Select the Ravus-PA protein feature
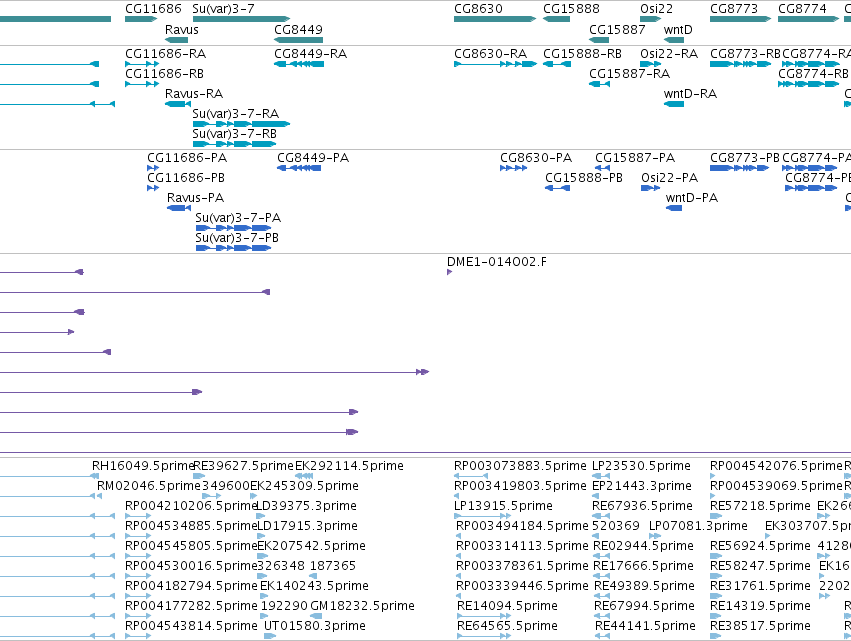Image resolution: width=851 pixels, height=641 pixels. 179,208
